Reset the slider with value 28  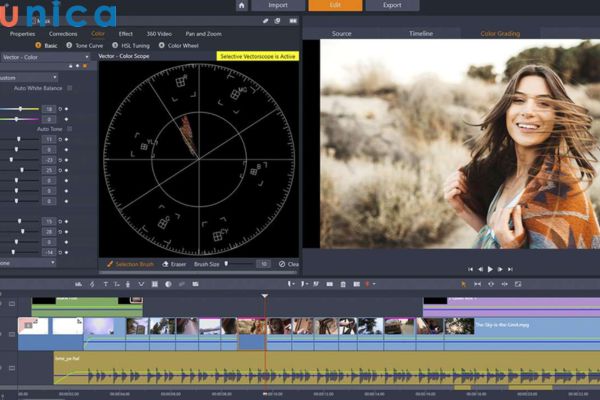click(x=60, y=232)
